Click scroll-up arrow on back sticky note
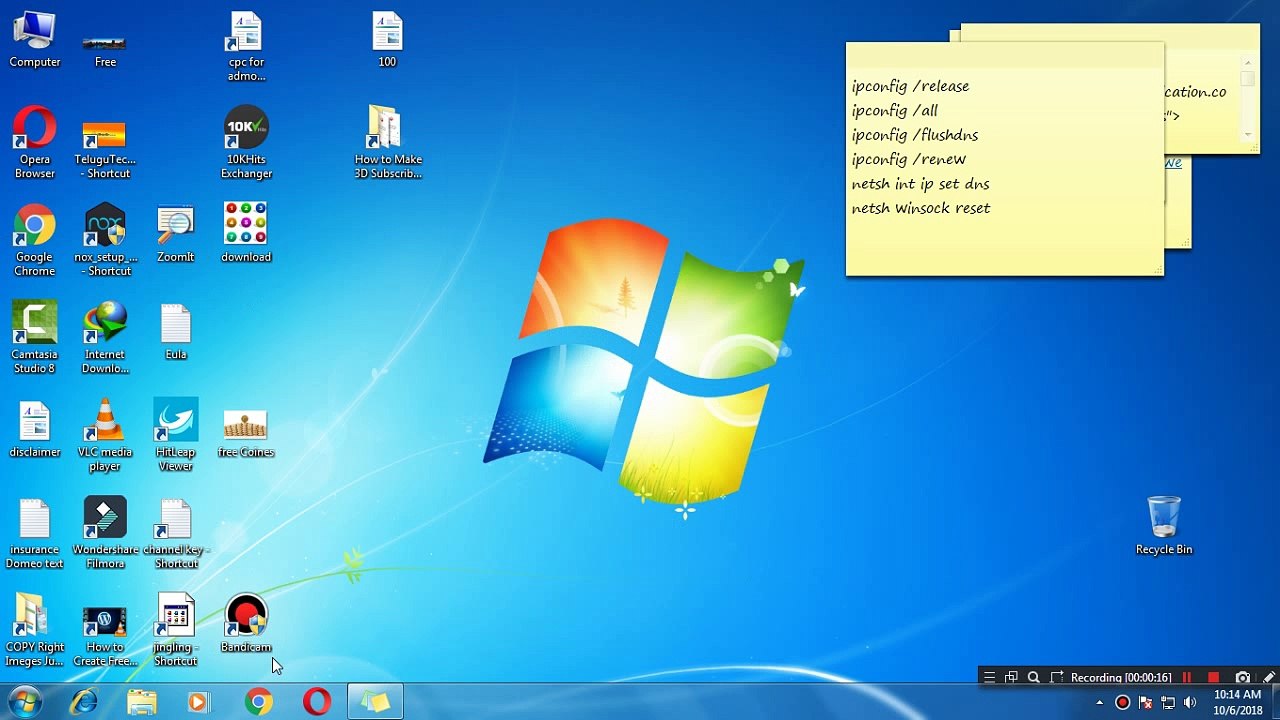 [1248, 65]
